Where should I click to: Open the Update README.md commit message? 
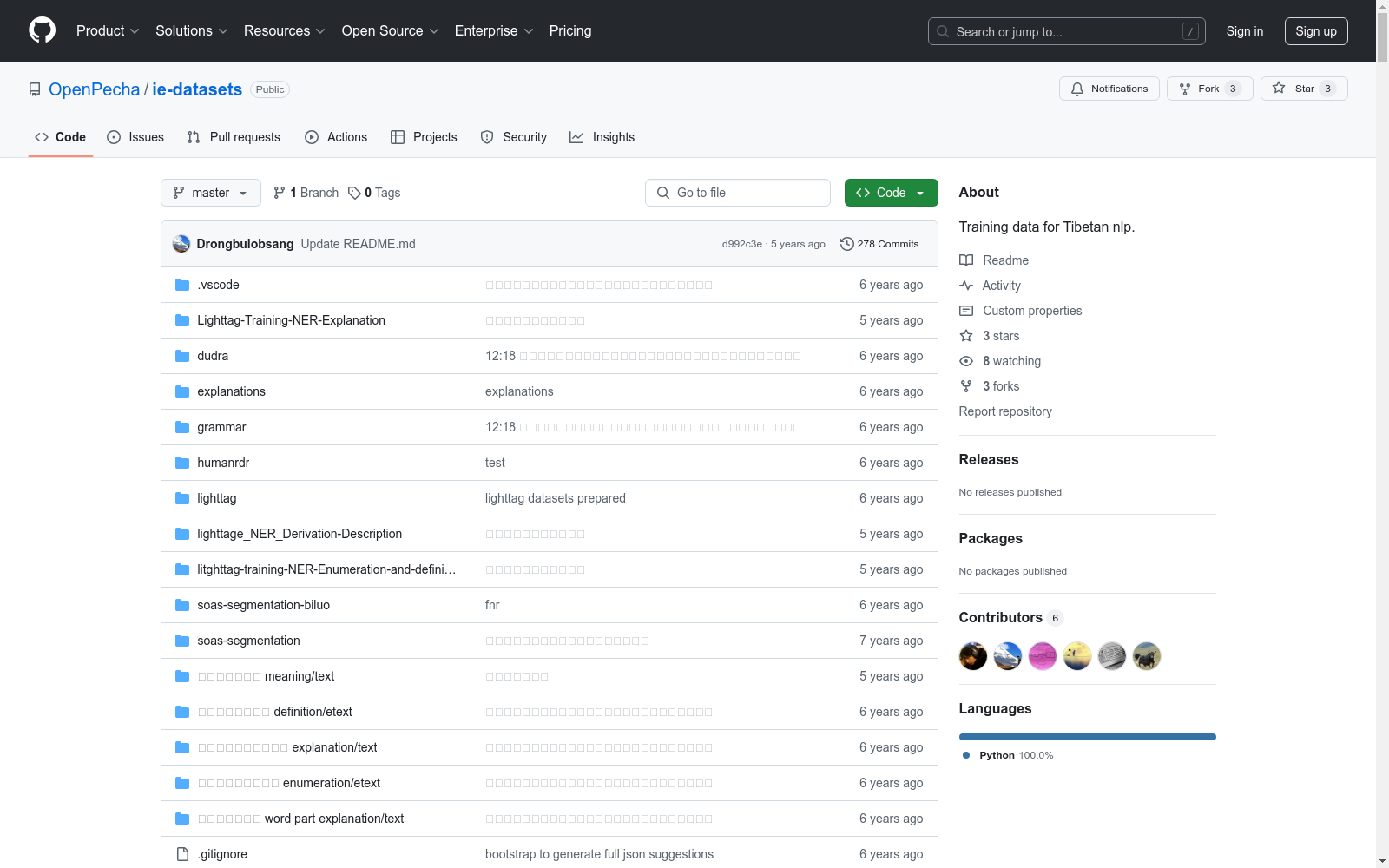click(x=359, y=244)
